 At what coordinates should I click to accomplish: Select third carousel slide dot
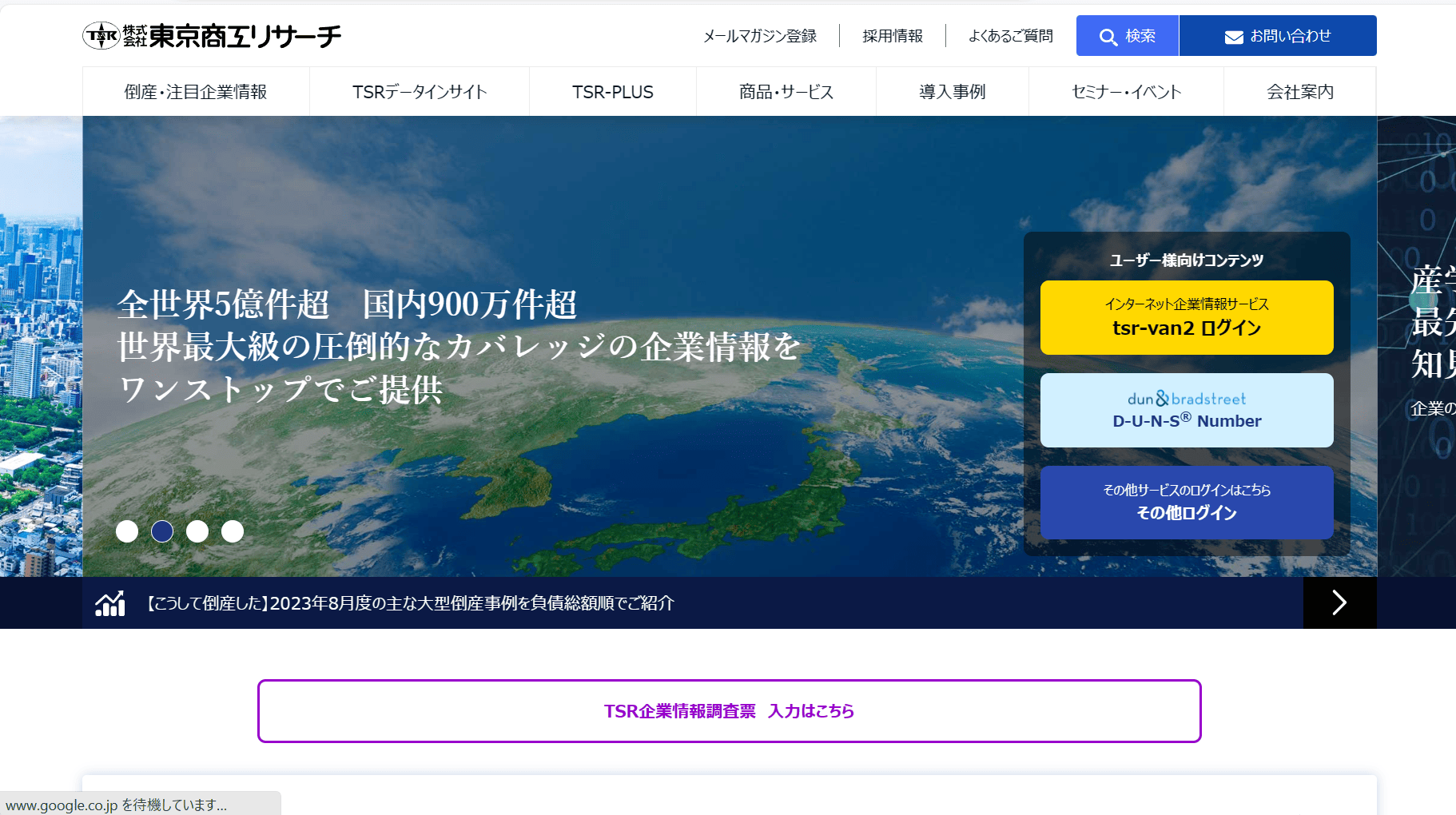click(197, 531)
